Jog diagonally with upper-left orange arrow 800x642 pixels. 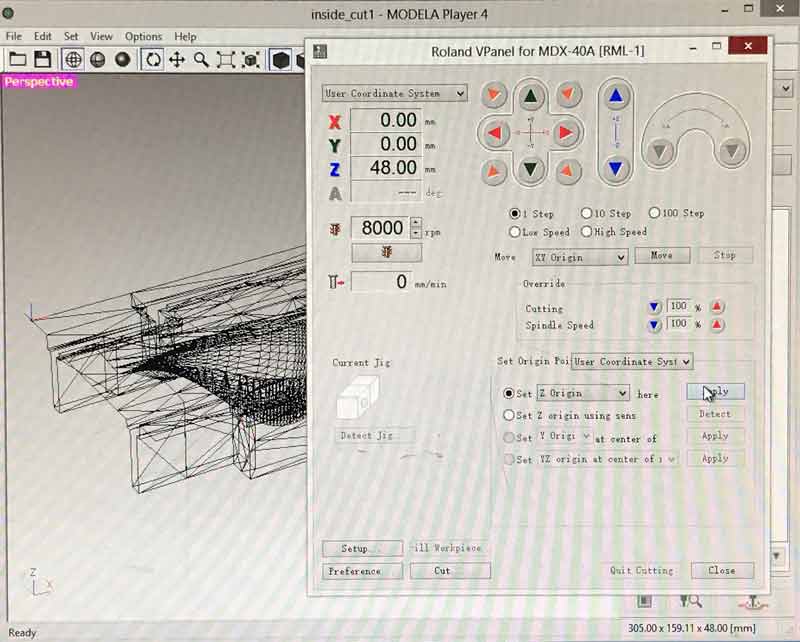pyautogui.click(x=494, y=94)
